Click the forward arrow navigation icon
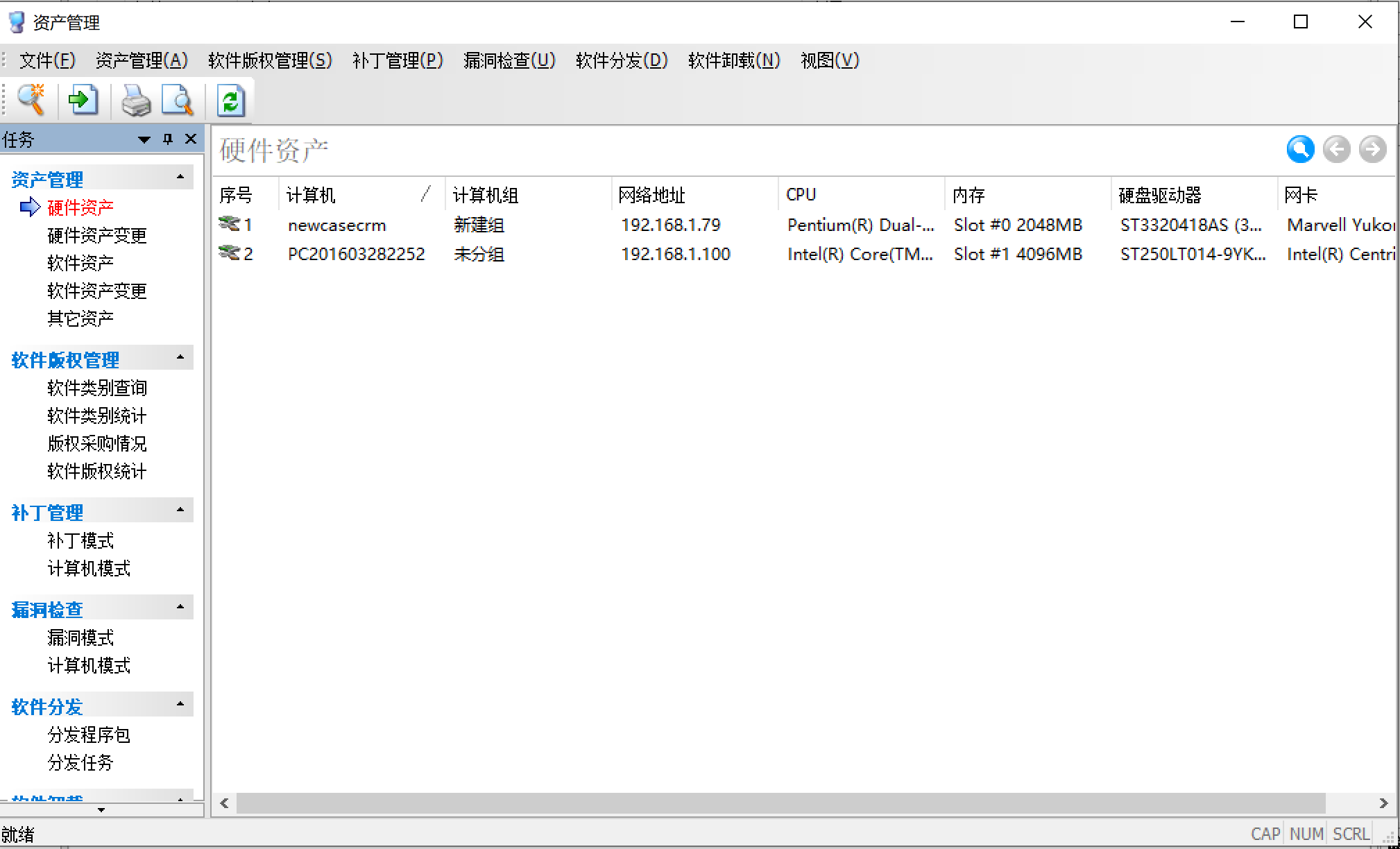The height and width of the screenshot is (849, 1400). click(1372, 149)
